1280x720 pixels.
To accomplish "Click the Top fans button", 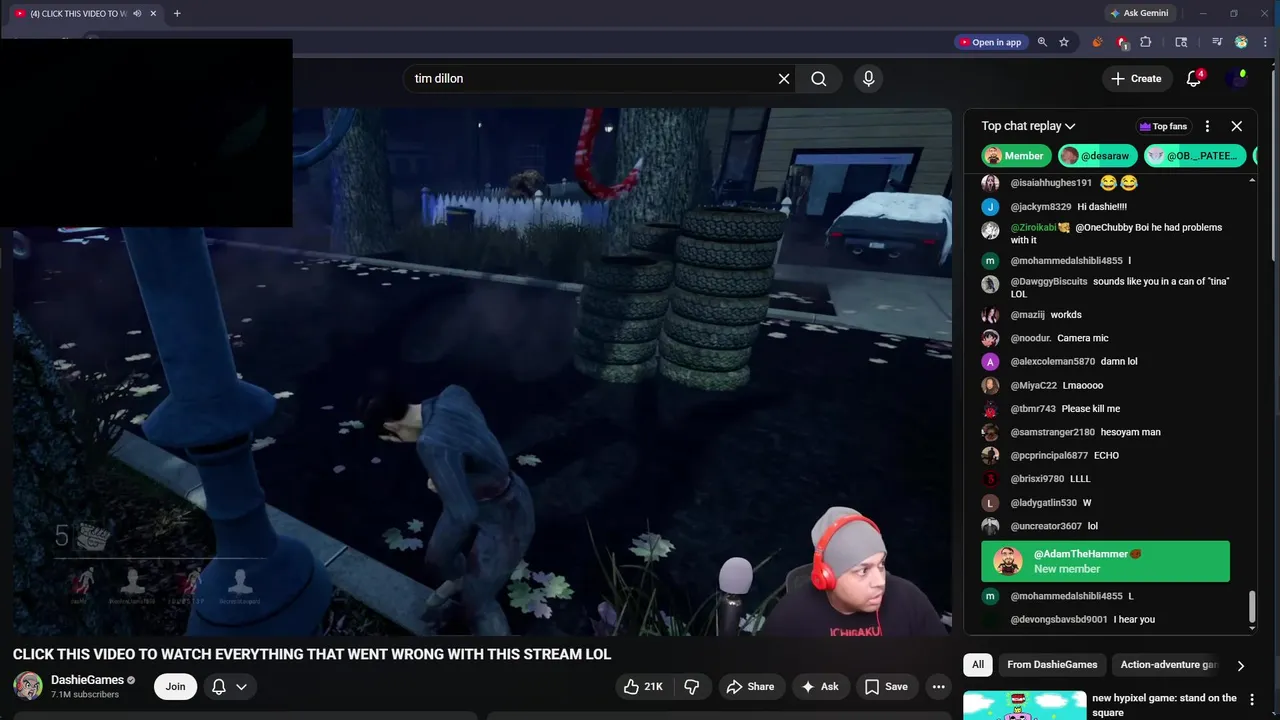I will [1163, 126].
